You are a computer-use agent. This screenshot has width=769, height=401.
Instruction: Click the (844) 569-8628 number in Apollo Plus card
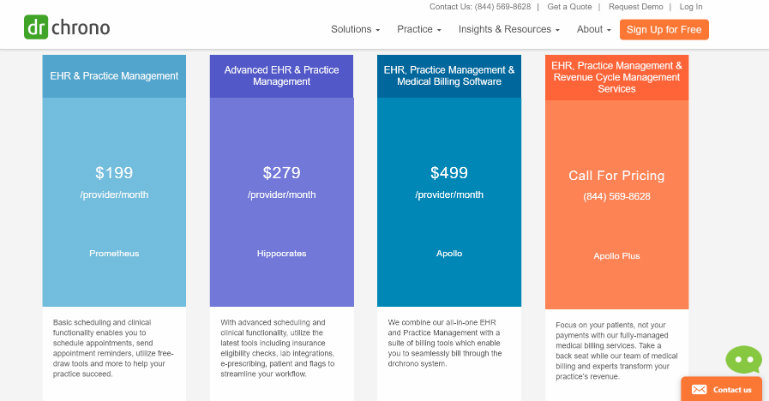point(616,196)
